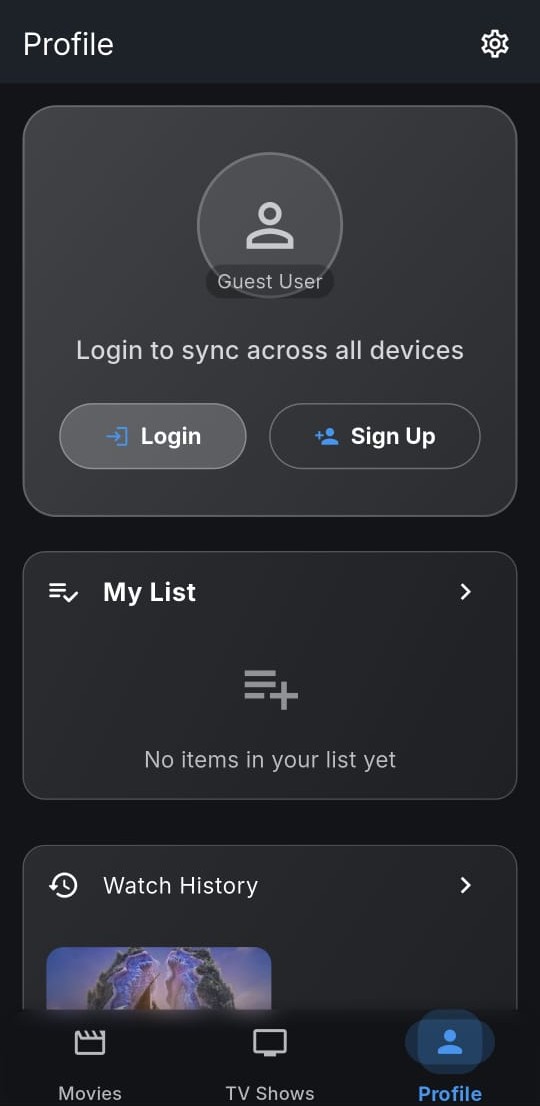Open the watch history movie thumbnail
The image size is (540, 1106).
(159, 978)
